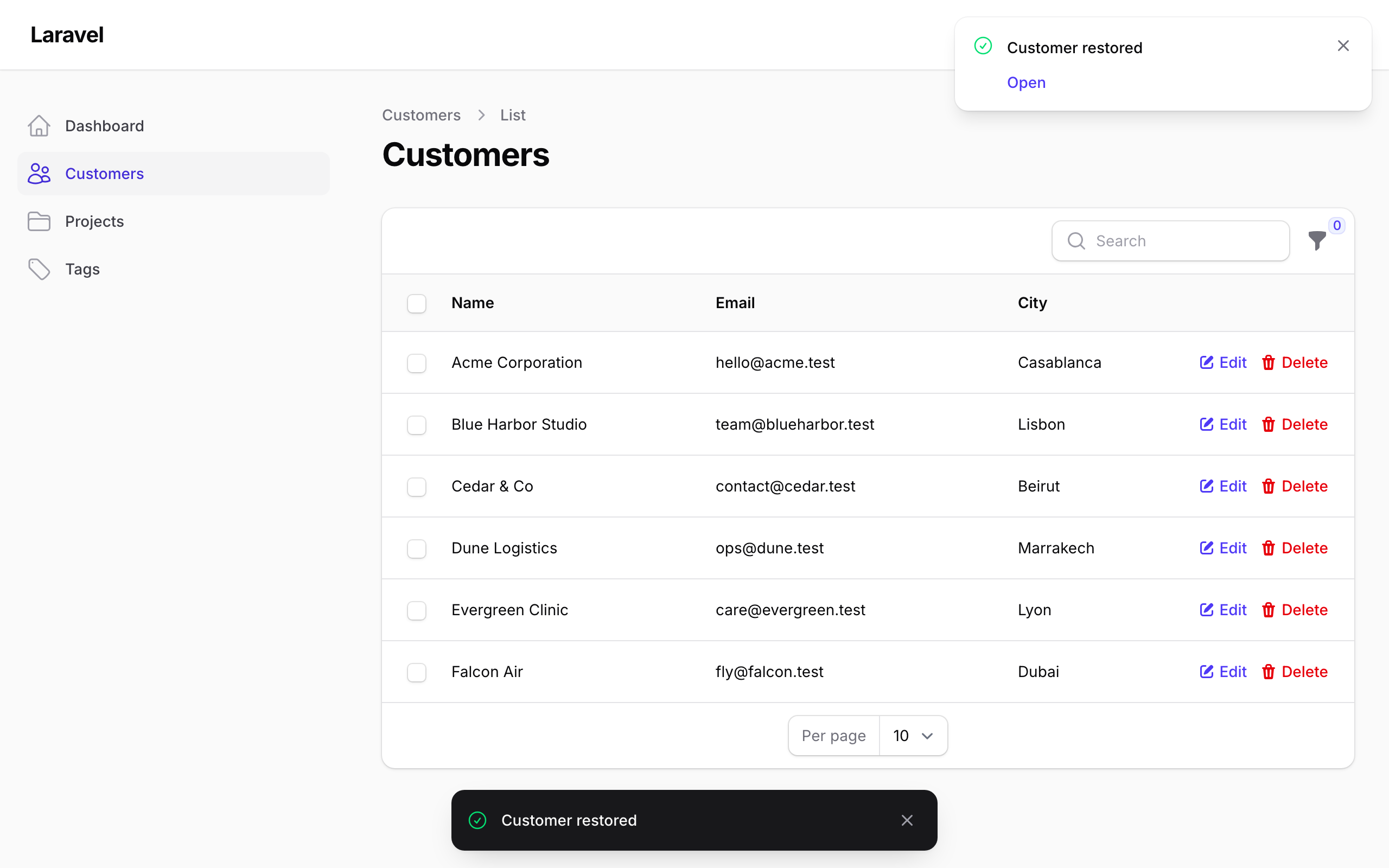
Task: Dismiss the top-right Customer restored notification
Action: coord(1343,46)
